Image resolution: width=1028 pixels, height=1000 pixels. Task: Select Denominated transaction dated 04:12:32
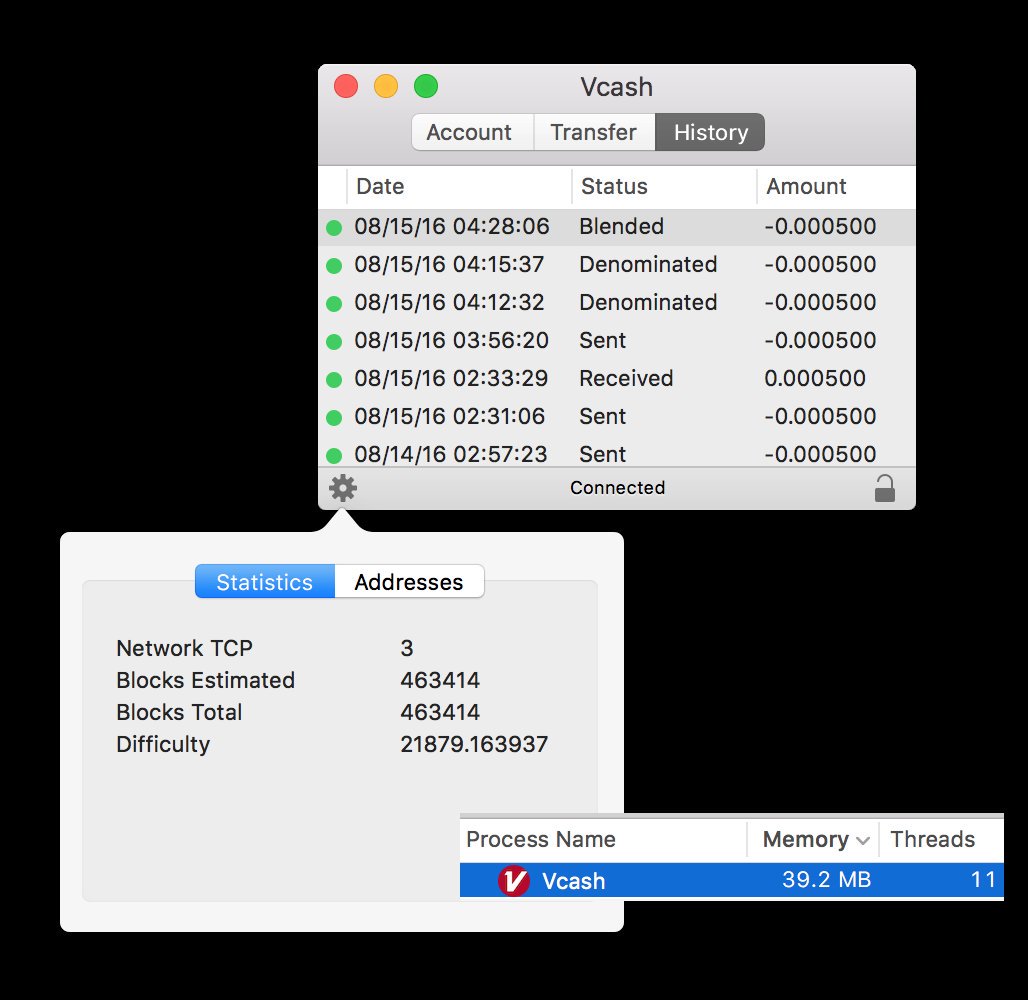pos(617,302)
